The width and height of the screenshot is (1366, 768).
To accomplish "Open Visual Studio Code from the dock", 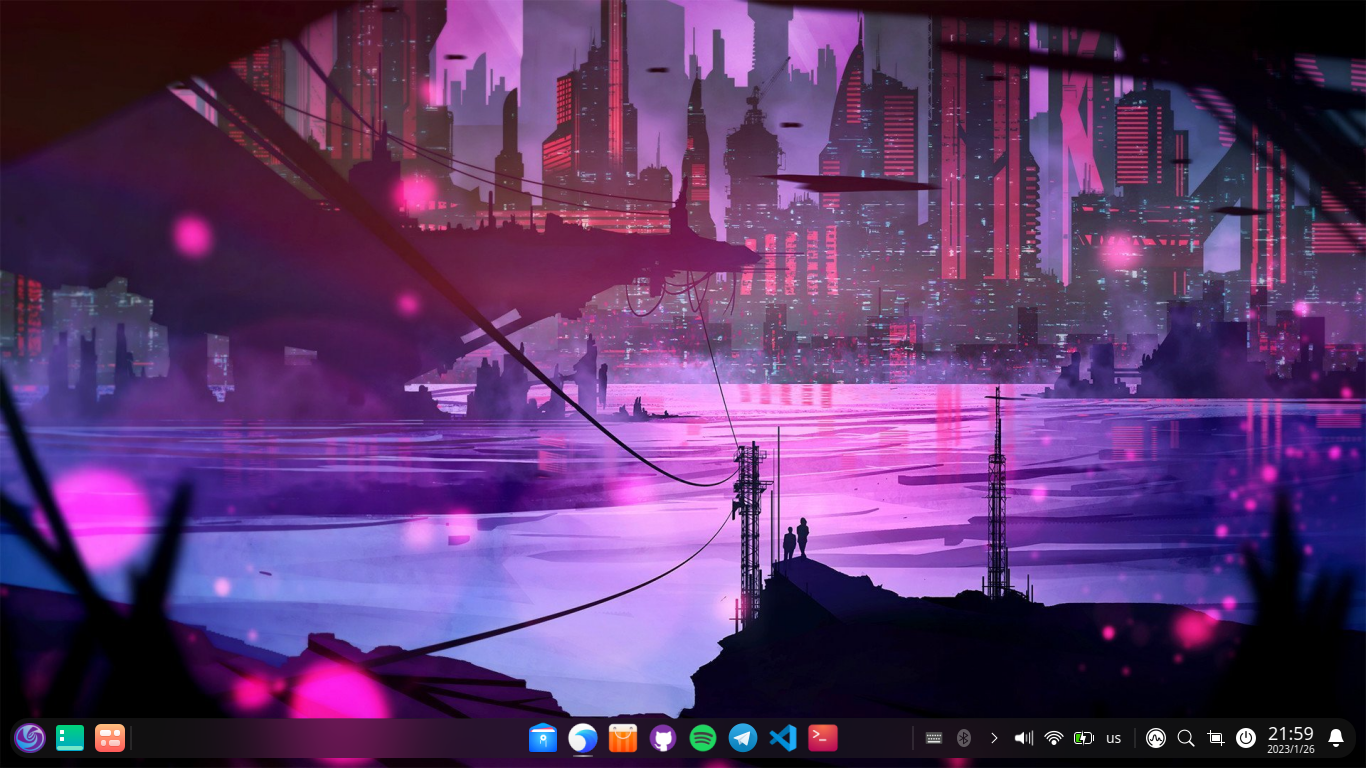I will click(783, 738).
